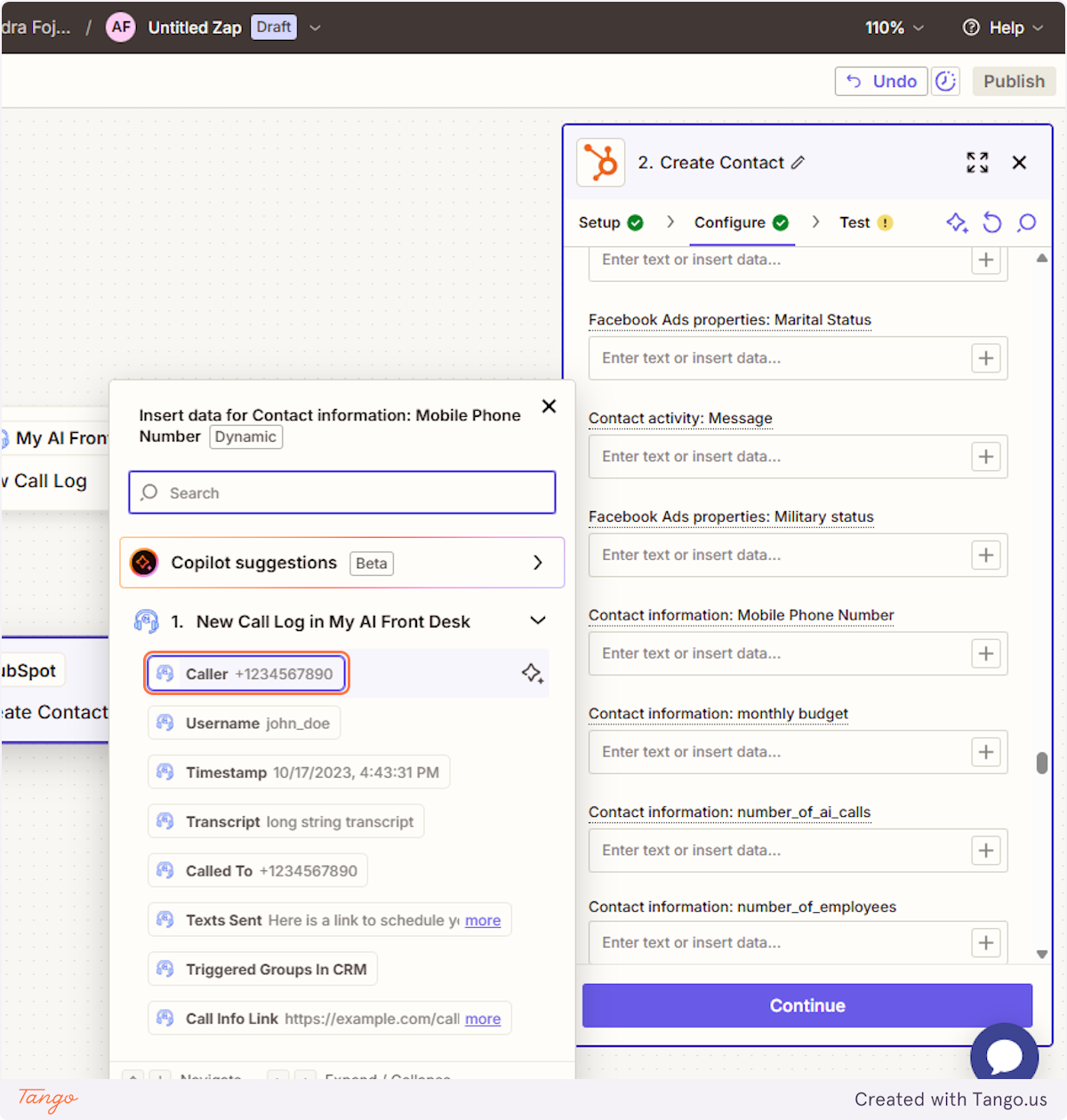Viewport: 1067px width, 1120px height.
Task: Click the Untitled Zap title
Action: pyautogui.click(x=195, y=28)
